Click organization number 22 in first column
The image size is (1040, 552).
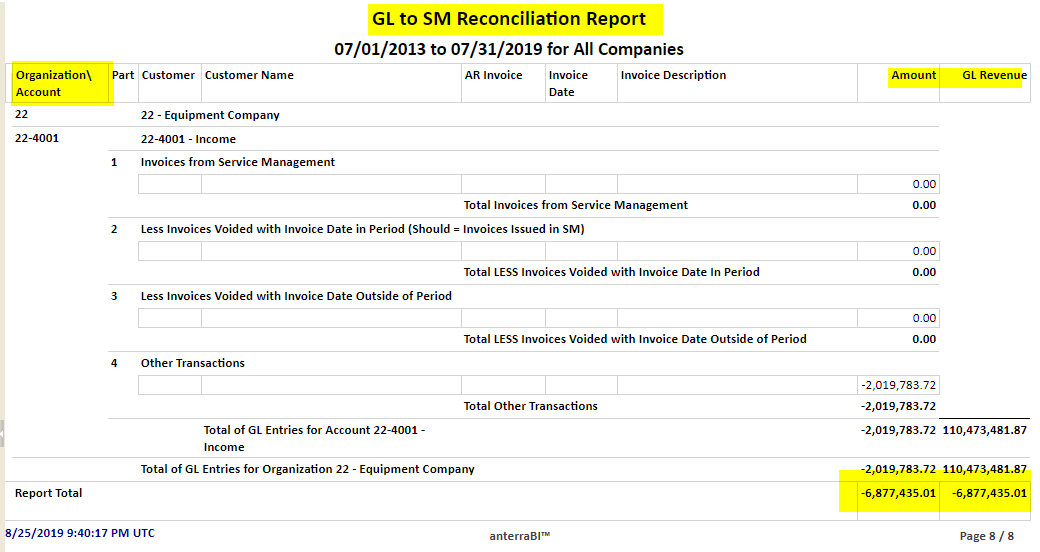coord(21,114)
